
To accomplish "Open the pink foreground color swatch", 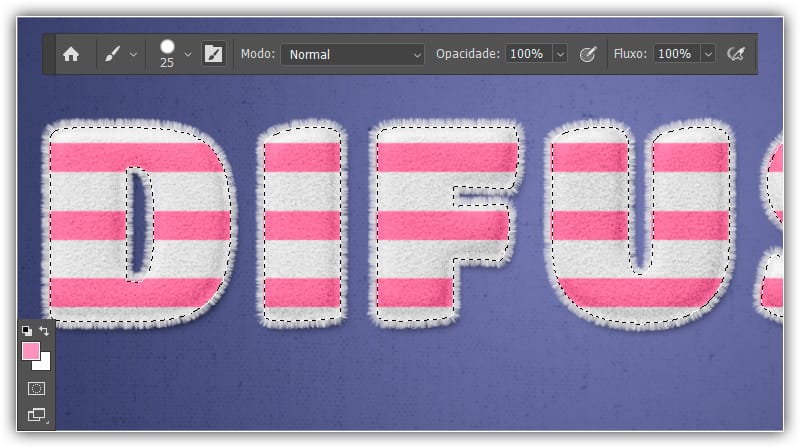I will point(30,351).
